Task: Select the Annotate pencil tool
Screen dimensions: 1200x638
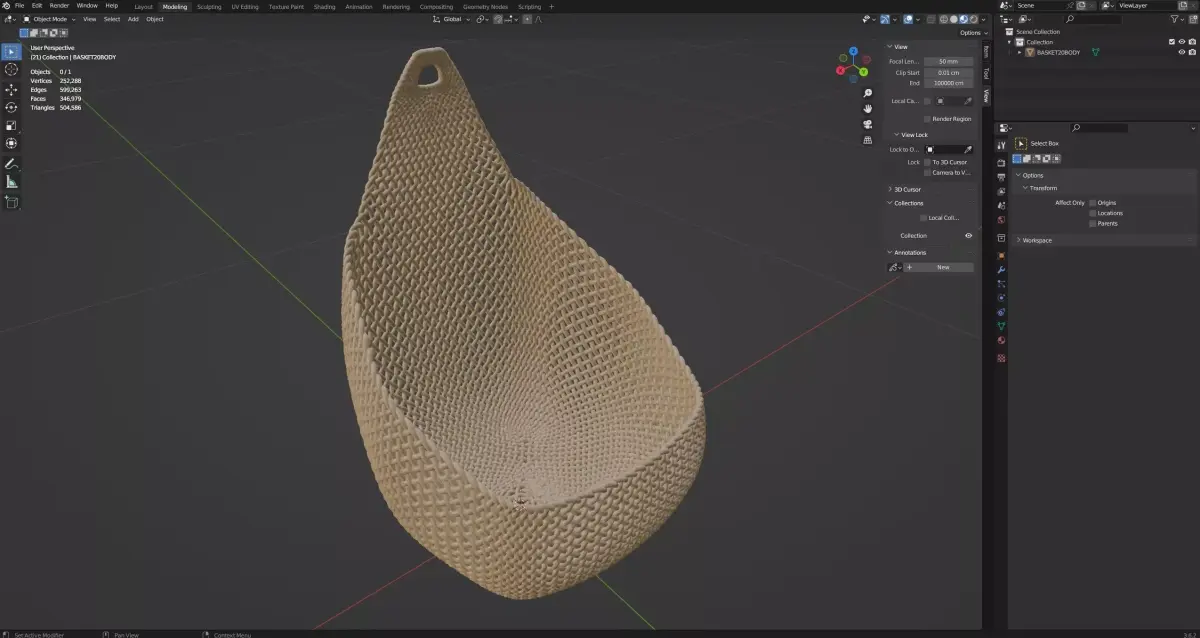Action: (11, 163)
